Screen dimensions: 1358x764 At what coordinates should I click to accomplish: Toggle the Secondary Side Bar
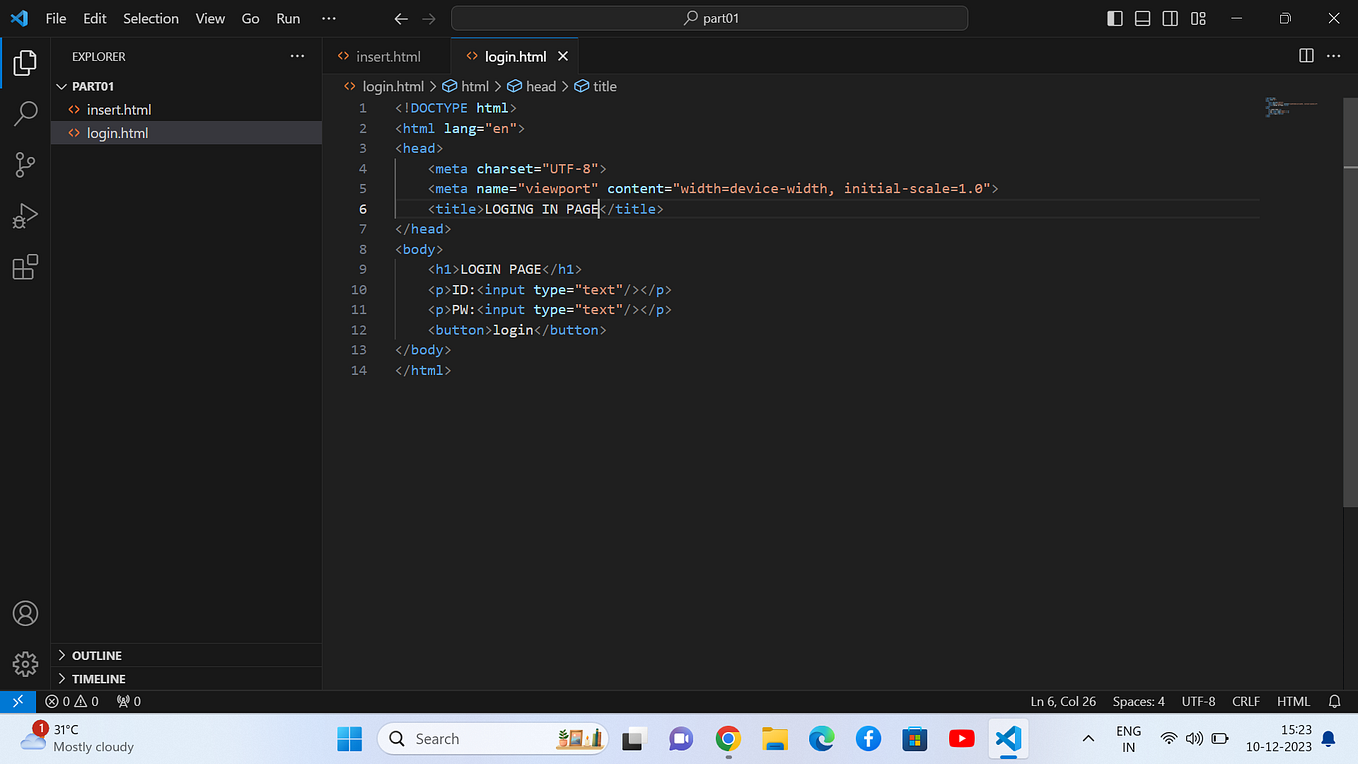(1170, 17)
